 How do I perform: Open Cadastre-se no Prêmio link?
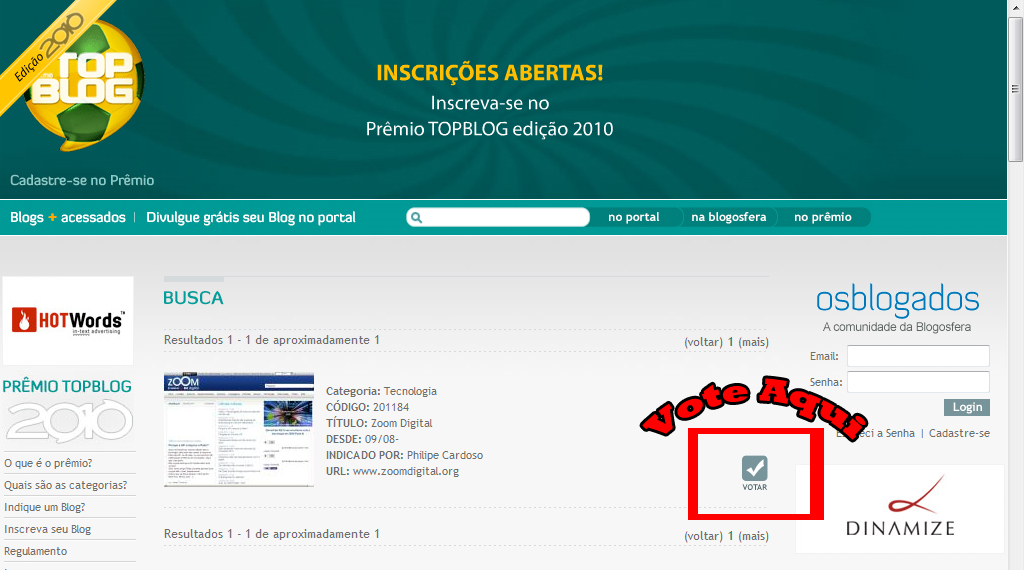click(x=82, y=180)
